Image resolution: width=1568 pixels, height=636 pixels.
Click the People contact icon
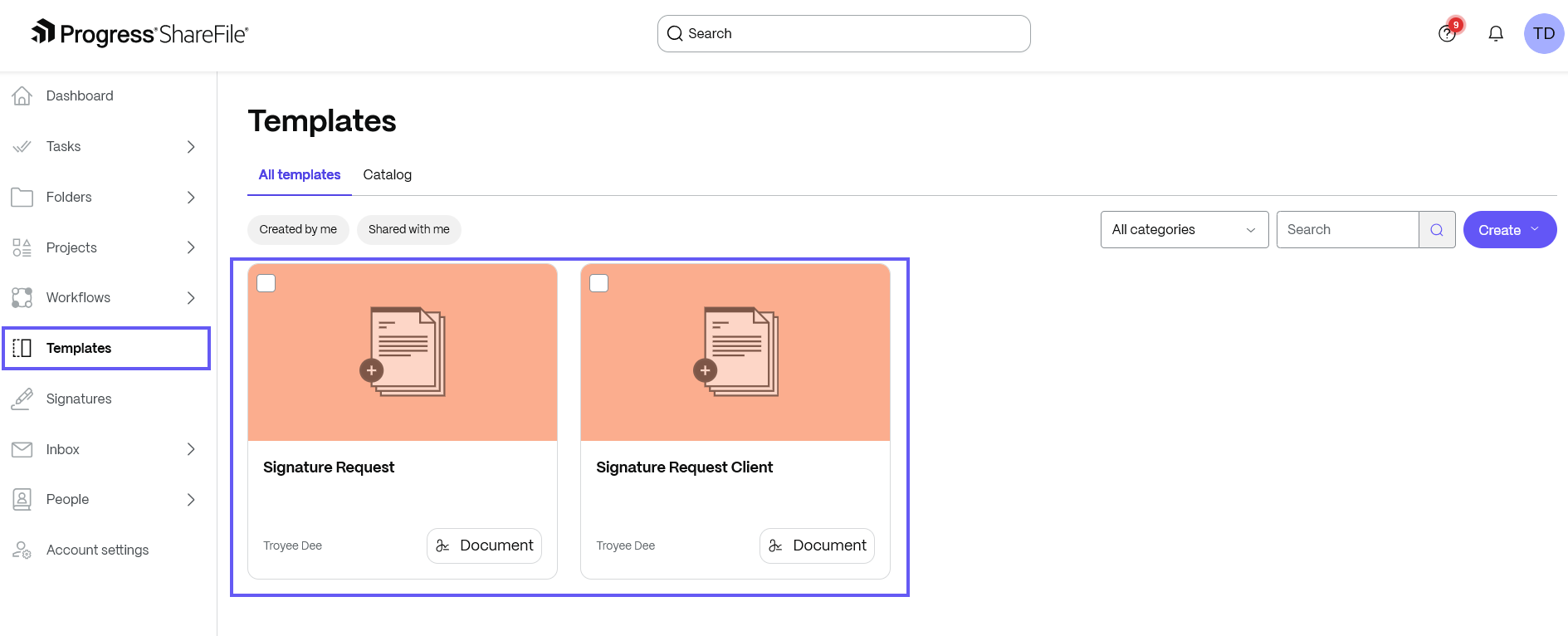[22, 499]
